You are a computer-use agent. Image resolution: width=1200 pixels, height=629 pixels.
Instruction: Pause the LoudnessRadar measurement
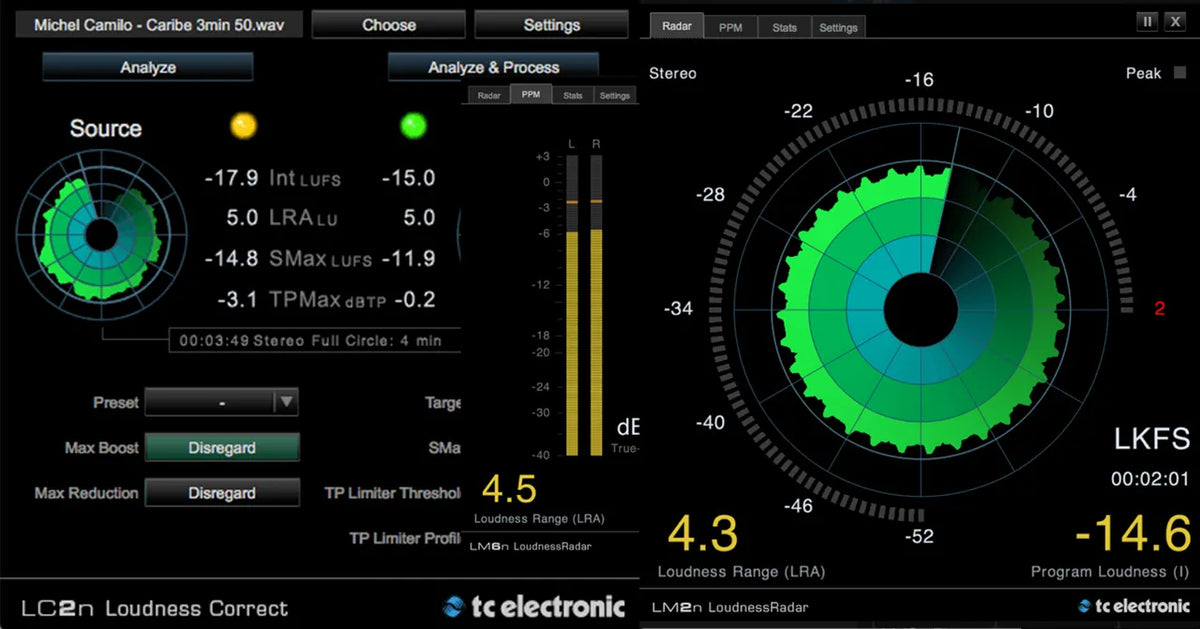[x=1145, y=20]
